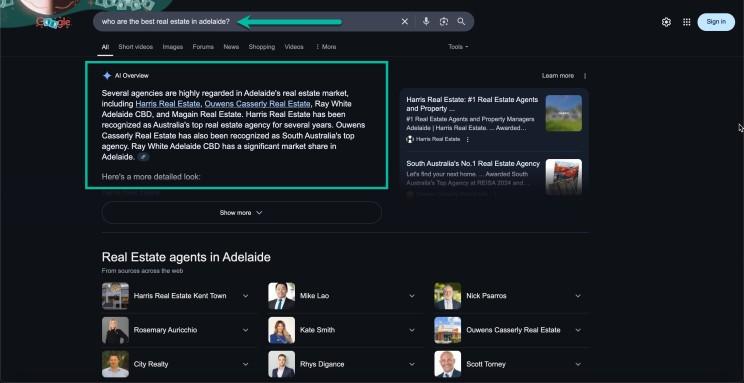Expand Harris Real Estate Kent Town entry
This screenshot has height=383, width=744.
click(x=245, y=296)
